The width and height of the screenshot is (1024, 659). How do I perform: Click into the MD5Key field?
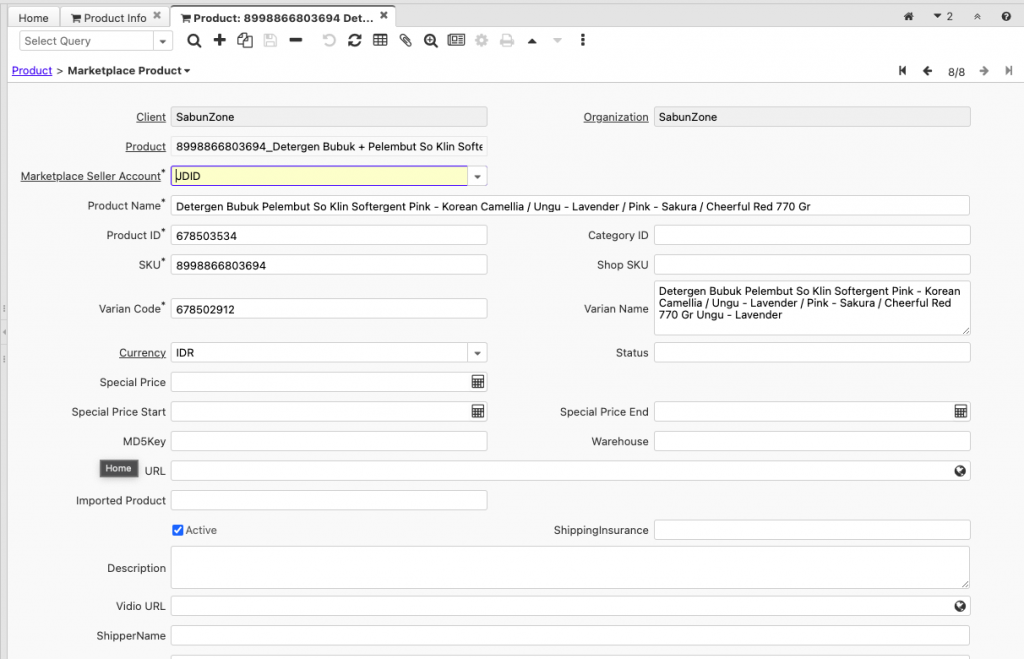(329, 441)
